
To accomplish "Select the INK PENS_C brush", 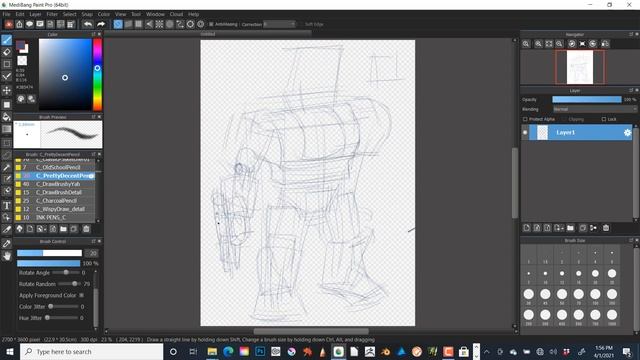I will 55,217.
